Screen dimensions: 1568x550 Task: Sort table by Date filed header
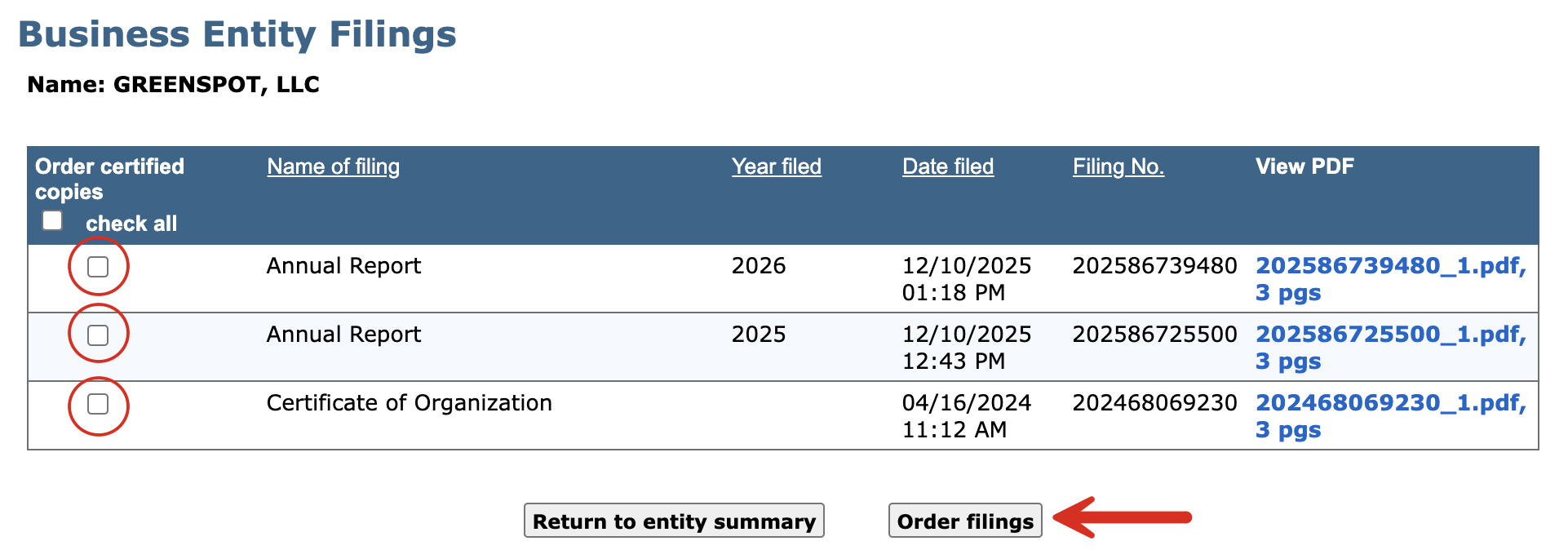coord(948,166)
